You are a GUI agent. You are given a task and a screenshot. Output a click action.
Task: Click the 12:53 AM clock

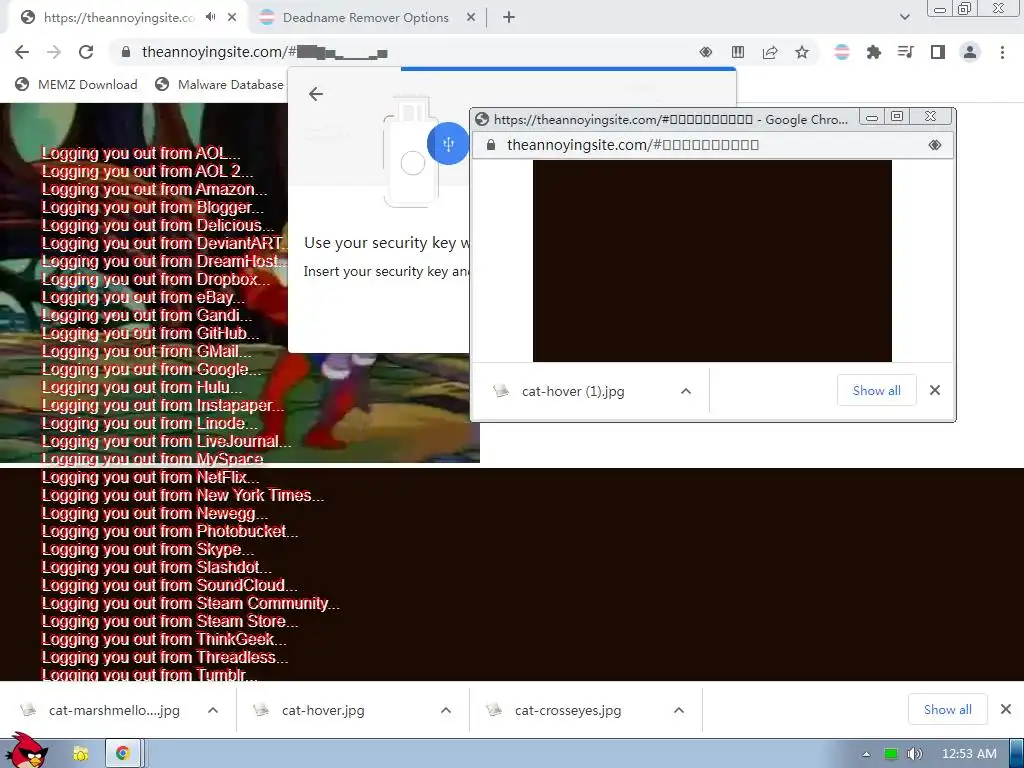969,754
